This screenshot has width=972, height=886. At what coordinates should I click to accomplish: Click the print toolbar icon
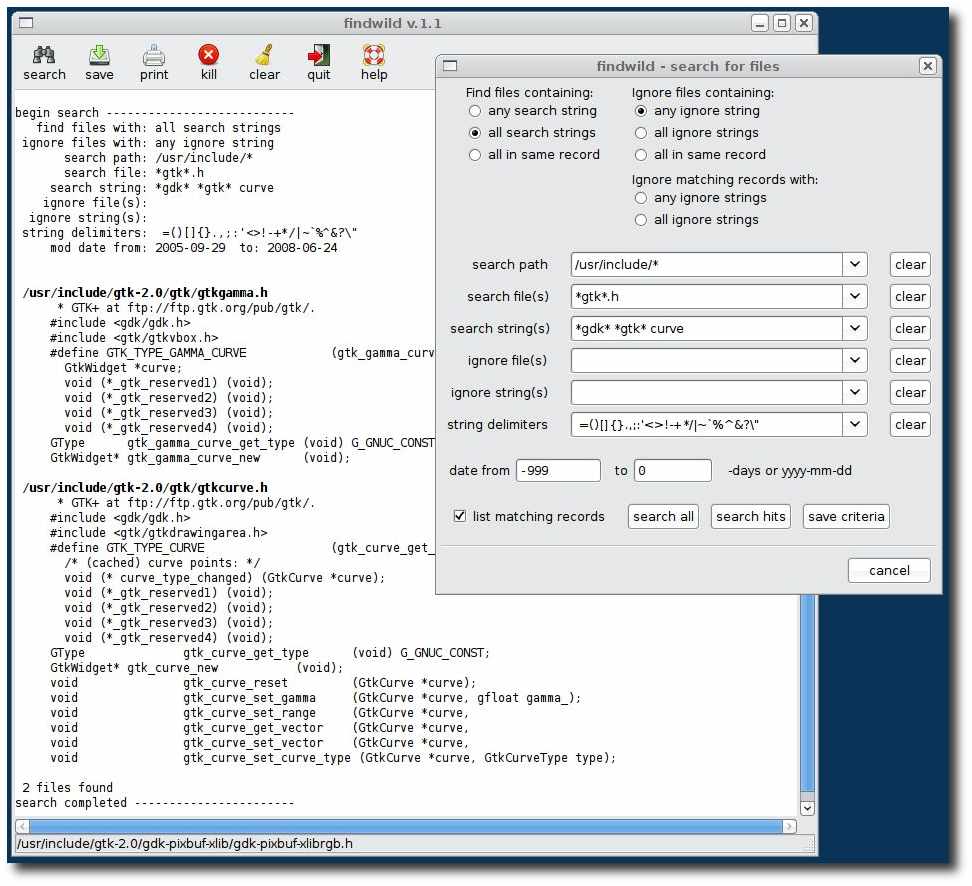[154, 55]
